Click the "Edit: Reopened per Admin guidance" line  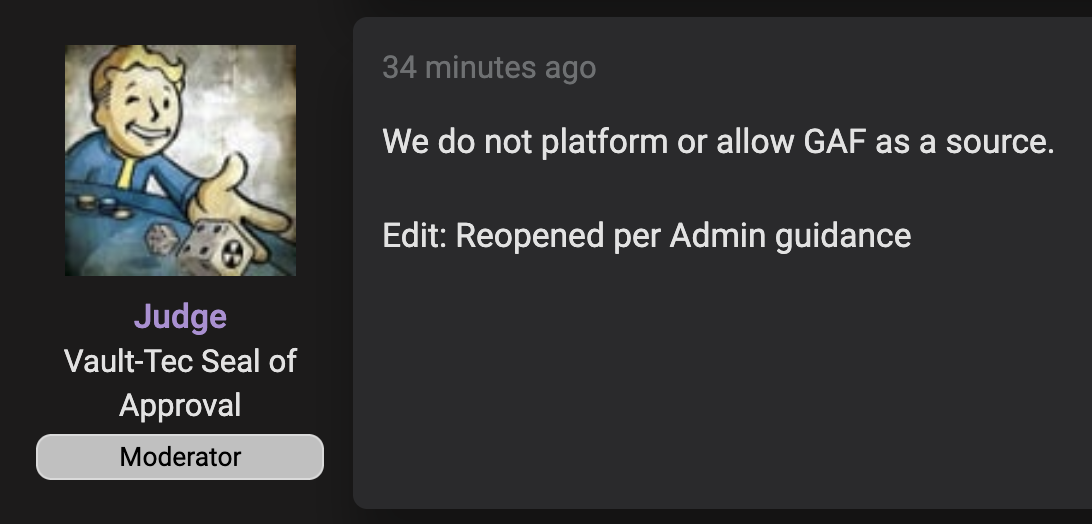pyautogui.click(x=646, y=236)
